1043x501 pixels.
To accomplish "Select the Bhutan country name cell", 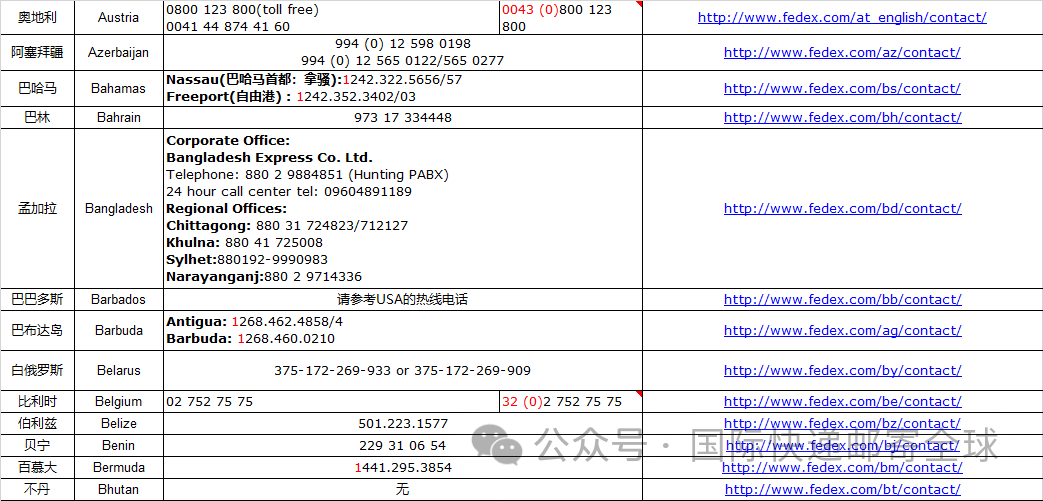I will [118, 490].
